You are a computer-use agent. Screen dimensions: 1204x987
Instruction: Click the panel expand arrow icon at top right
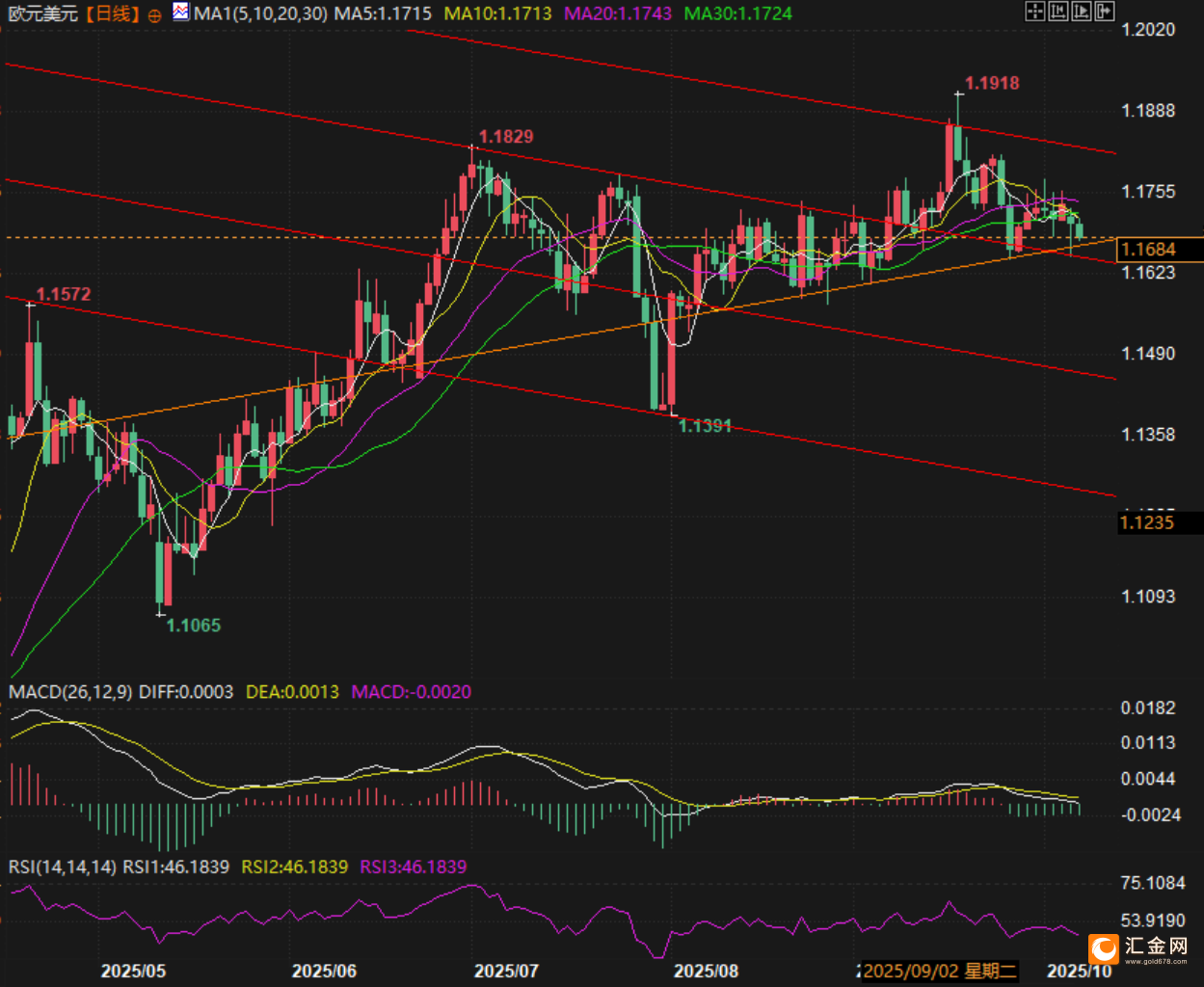[x=1105, y=11]
